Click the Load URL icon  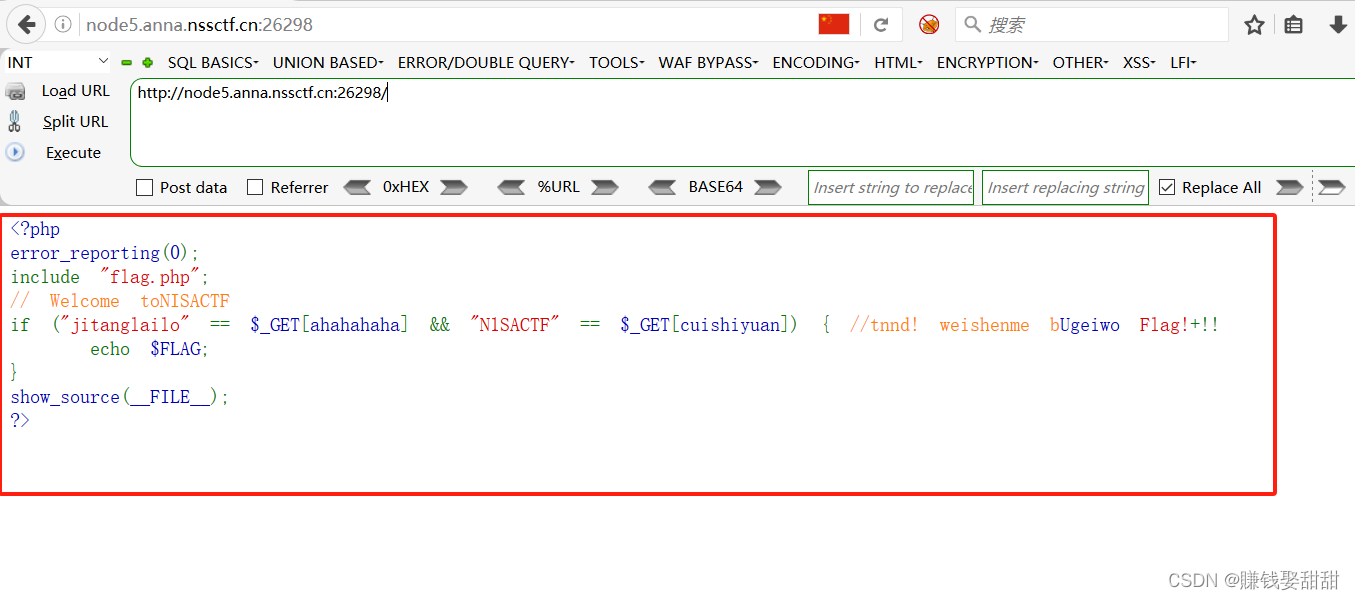(x=15, y=91)
